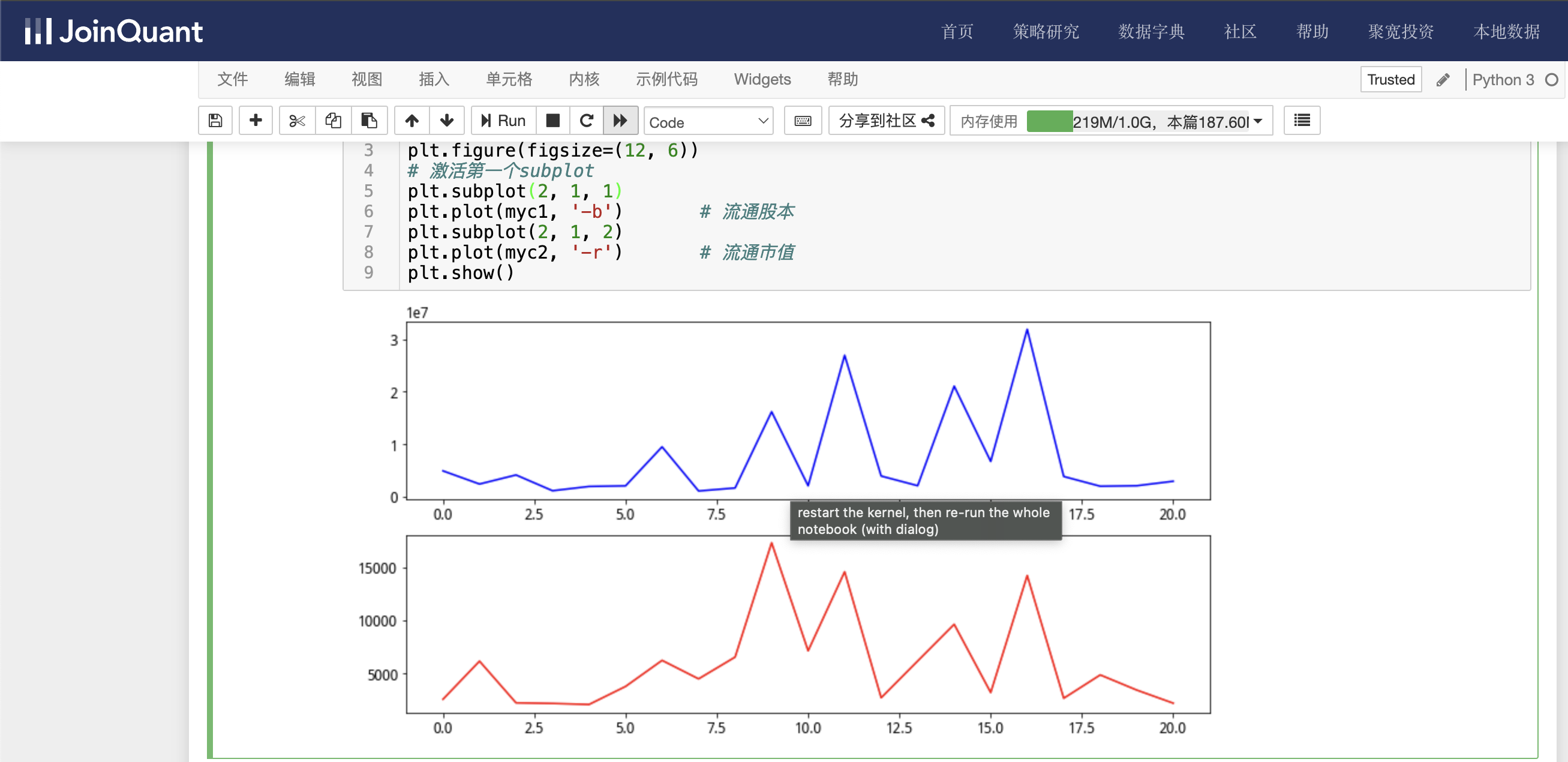
Task: Copy selected cells icon
Action: (x=333, y=121)
